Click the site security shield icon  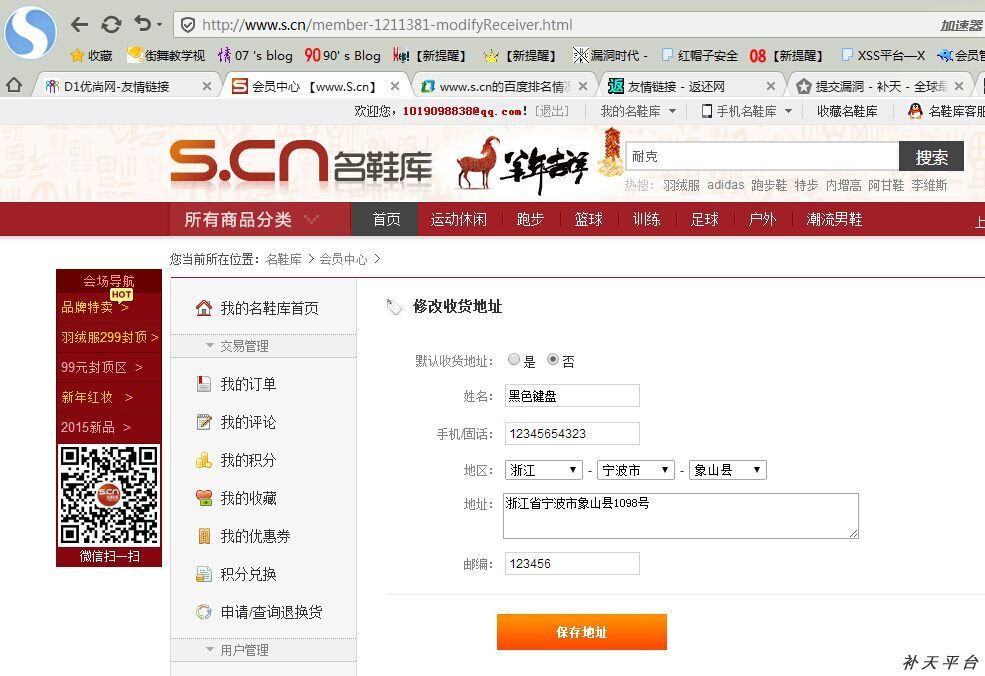coord(187,25)
